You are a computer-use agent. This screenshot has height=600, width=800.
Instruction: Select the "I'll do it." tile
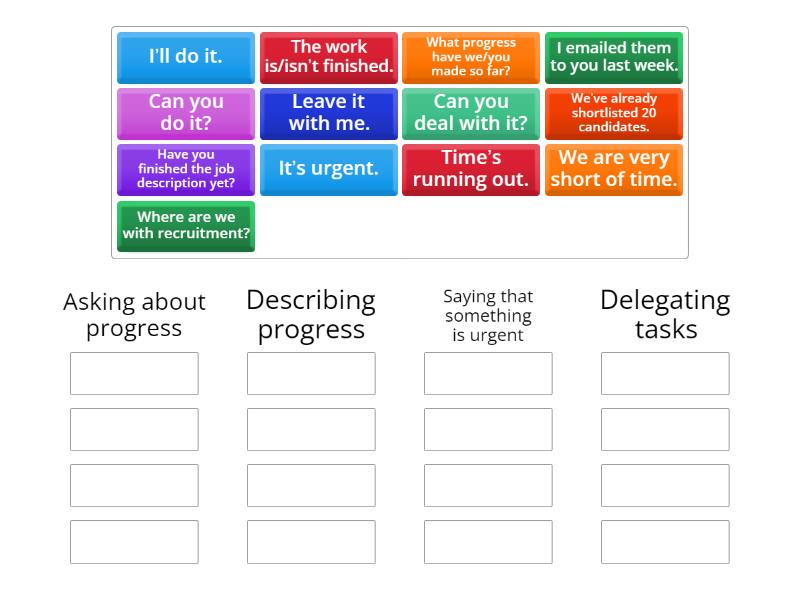[x=186, y=57]
